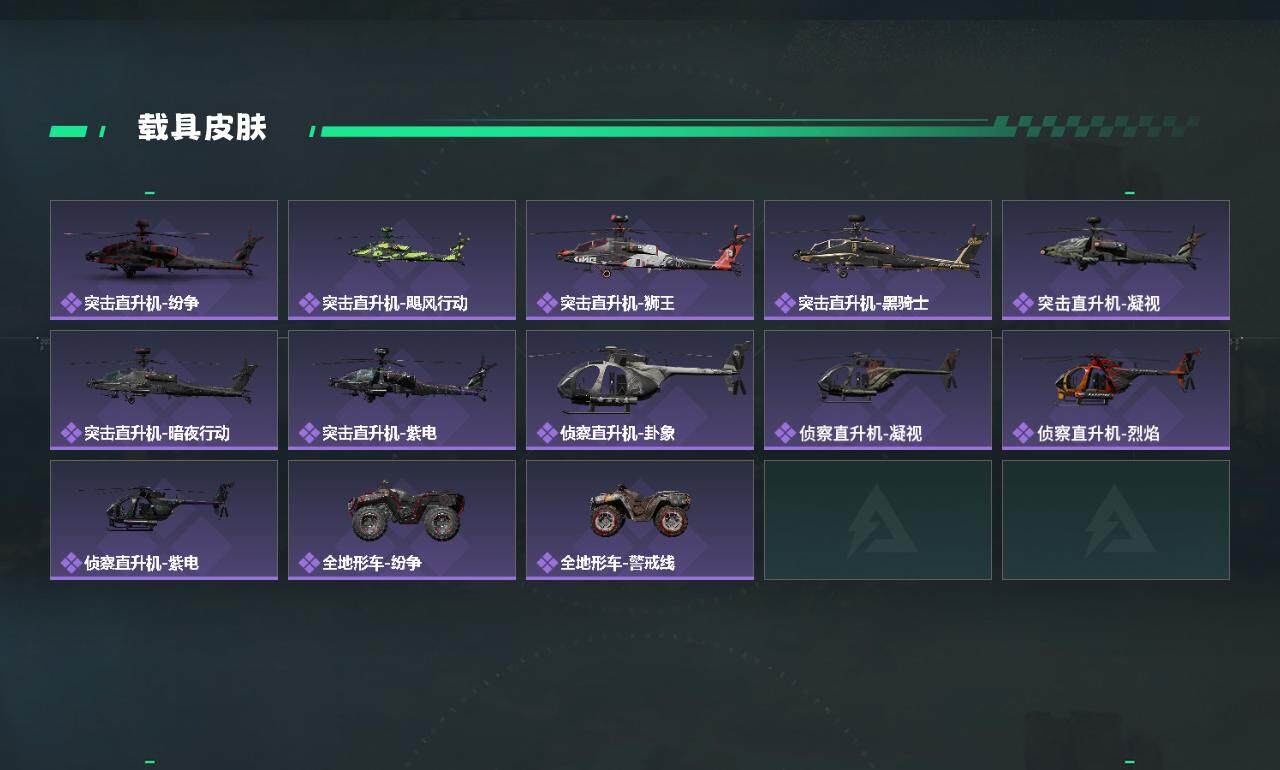
Task: Select the 突击直升机-紫电 skin card
Action: [402, 390]
